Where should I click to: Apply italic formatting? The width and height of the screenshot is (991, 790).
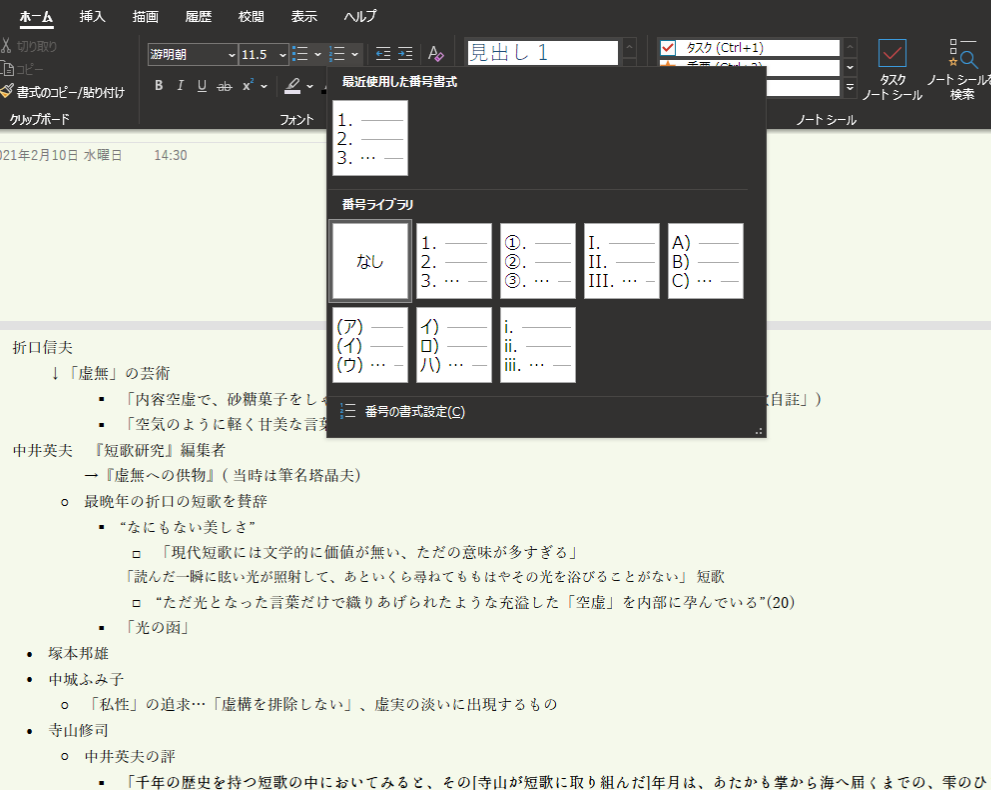pyautogui.click(x=178, y=86)
